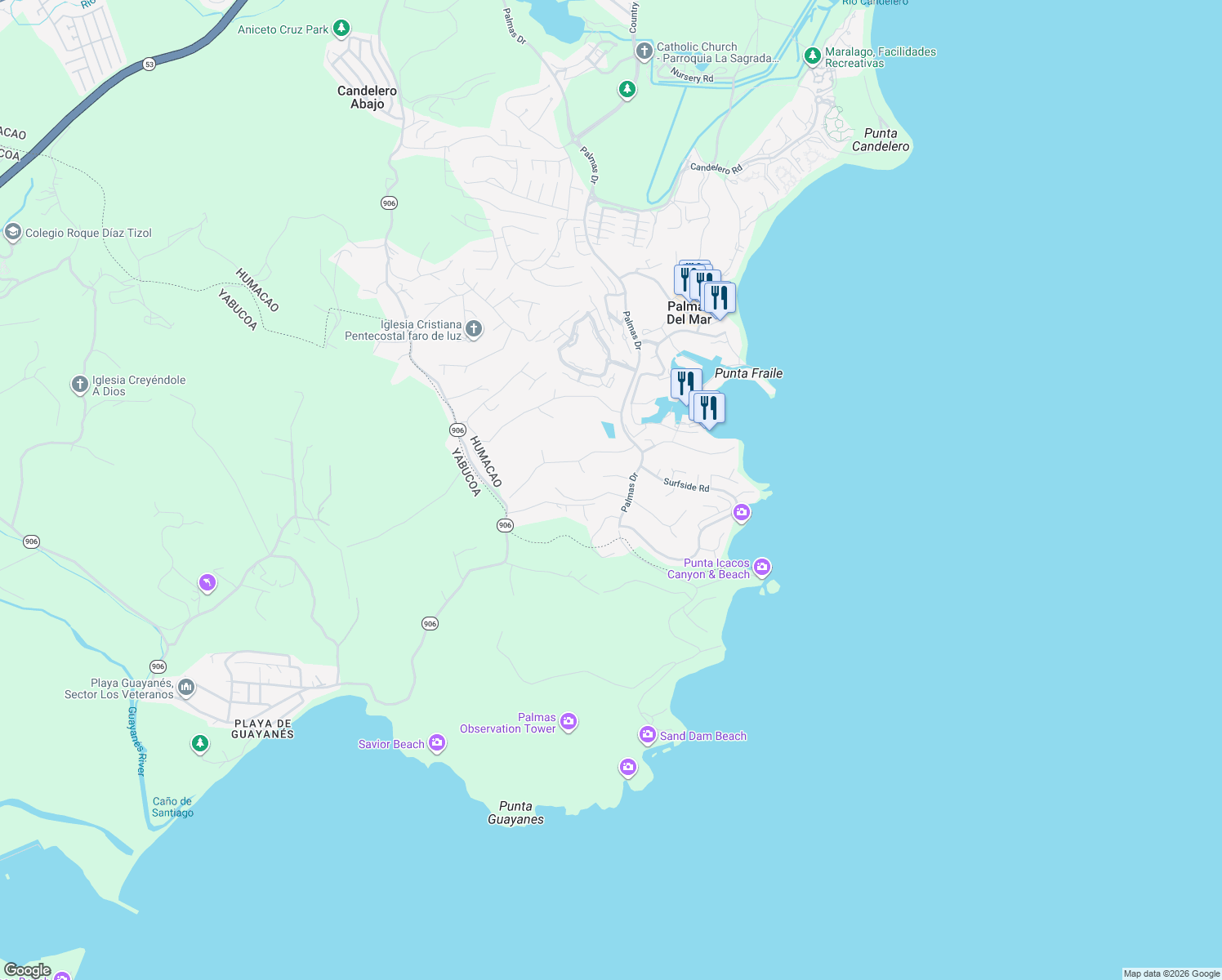Click the tree marker below Candelero Abajo

click(627, 90)
